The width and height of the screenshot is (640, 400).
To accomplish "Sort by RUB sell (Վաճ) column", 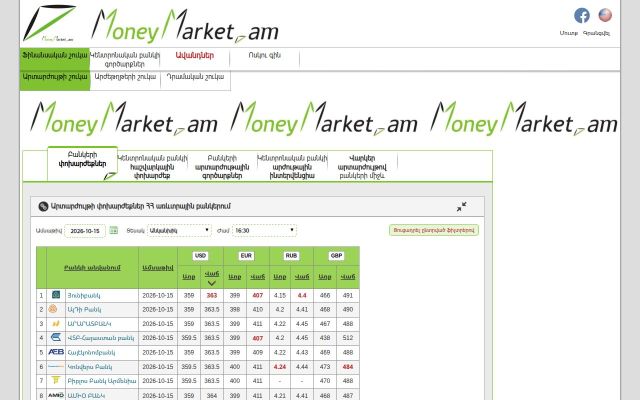I will point(302,277).
